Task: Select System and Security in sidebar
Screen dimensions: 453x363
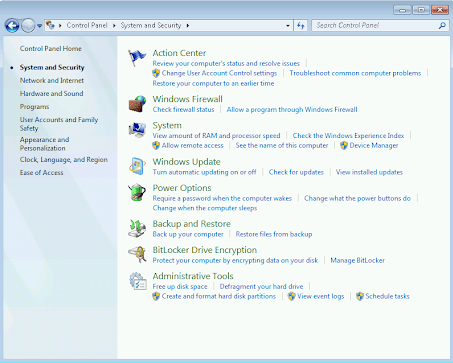Action: point(52,67)
